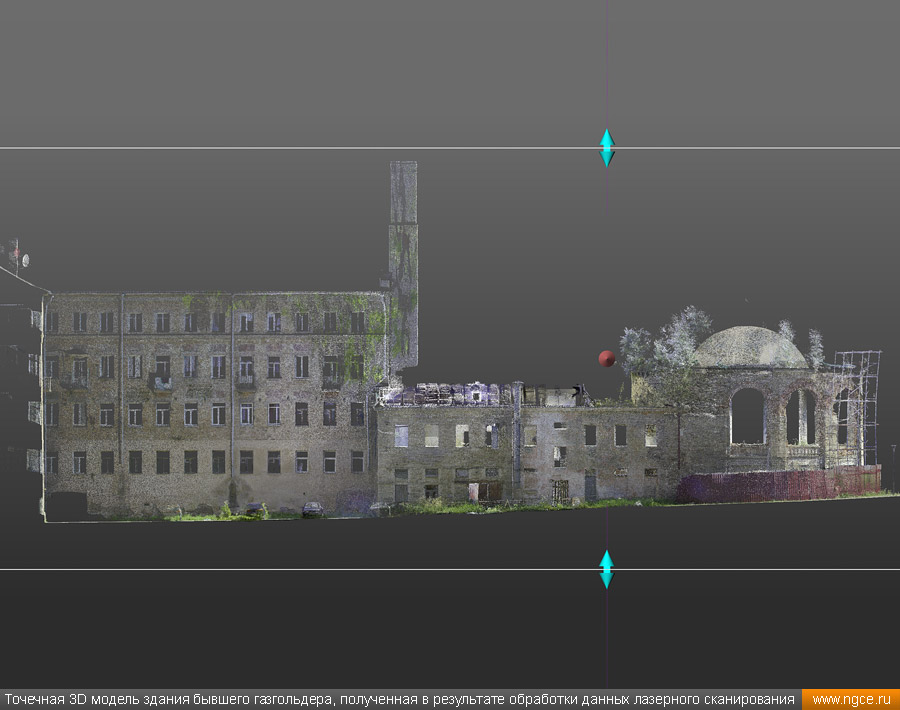The height and width of the screenshot is (710, 900).
Task: Click the lower cyan clipping plane arrow handle
Action: (x=606, y=568)
